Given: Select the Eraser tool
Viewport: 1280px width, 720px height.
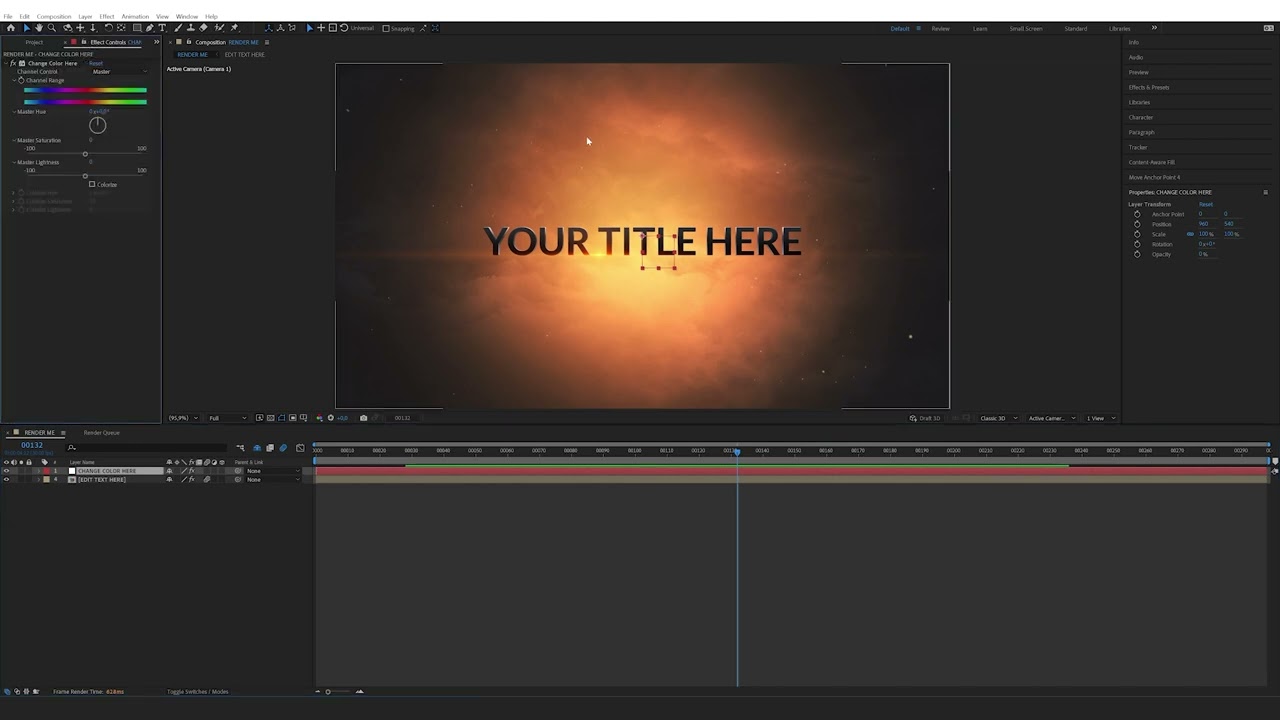Looking at the screenshot, I should click(x=204, y=28).
